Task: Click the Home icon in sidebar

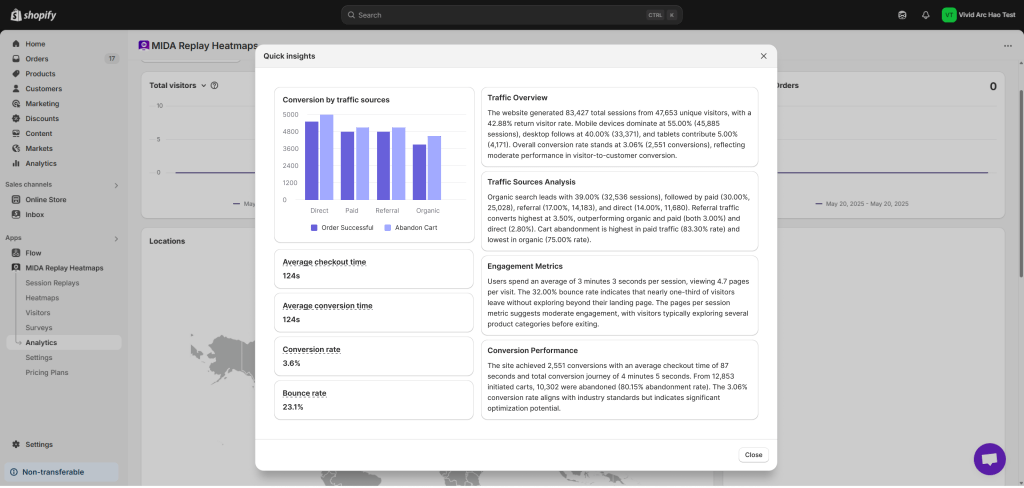Action: [16, 44]
